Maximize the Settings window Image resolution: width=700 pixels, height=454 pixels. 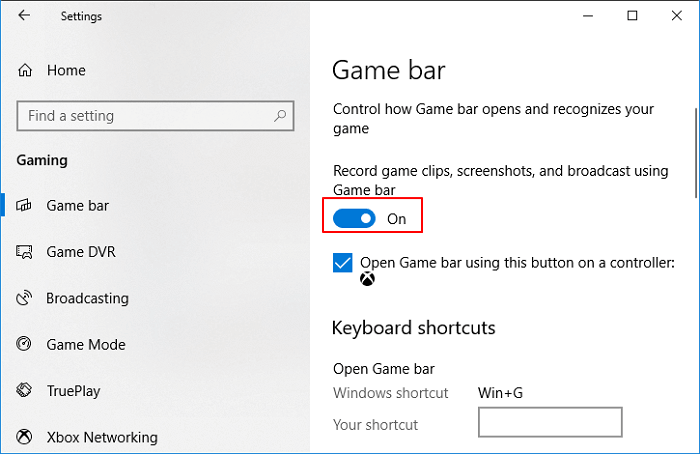(632, 16)
